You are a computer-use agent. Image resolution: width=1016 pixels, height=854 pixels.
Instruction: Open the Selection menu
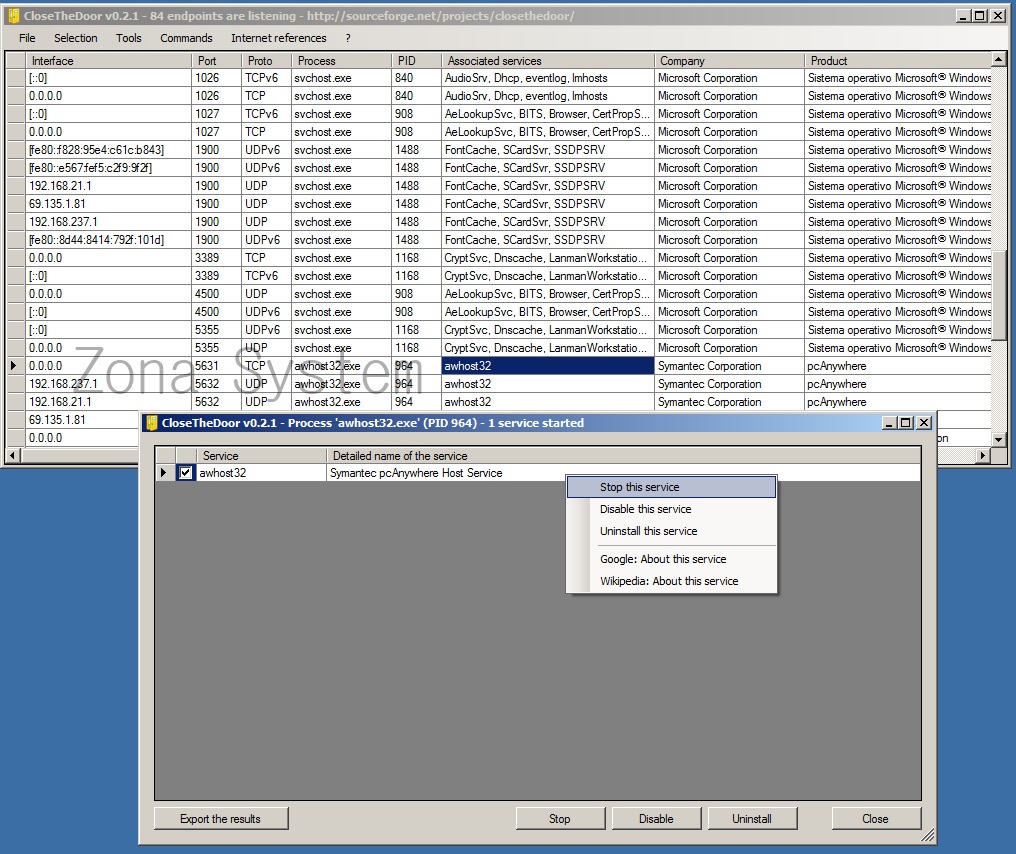pos(76,38)
